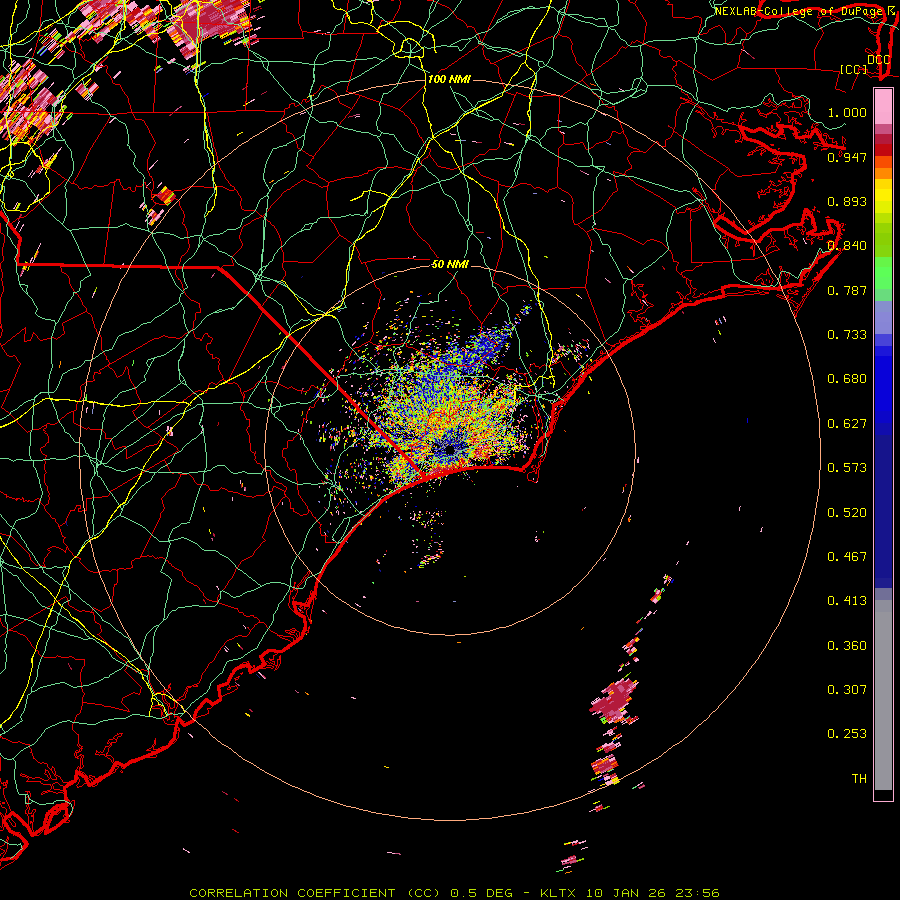Select the 0.733 scale label
Image resolution: width=900 pixels, height=900 pixels.
pos(847,335)
